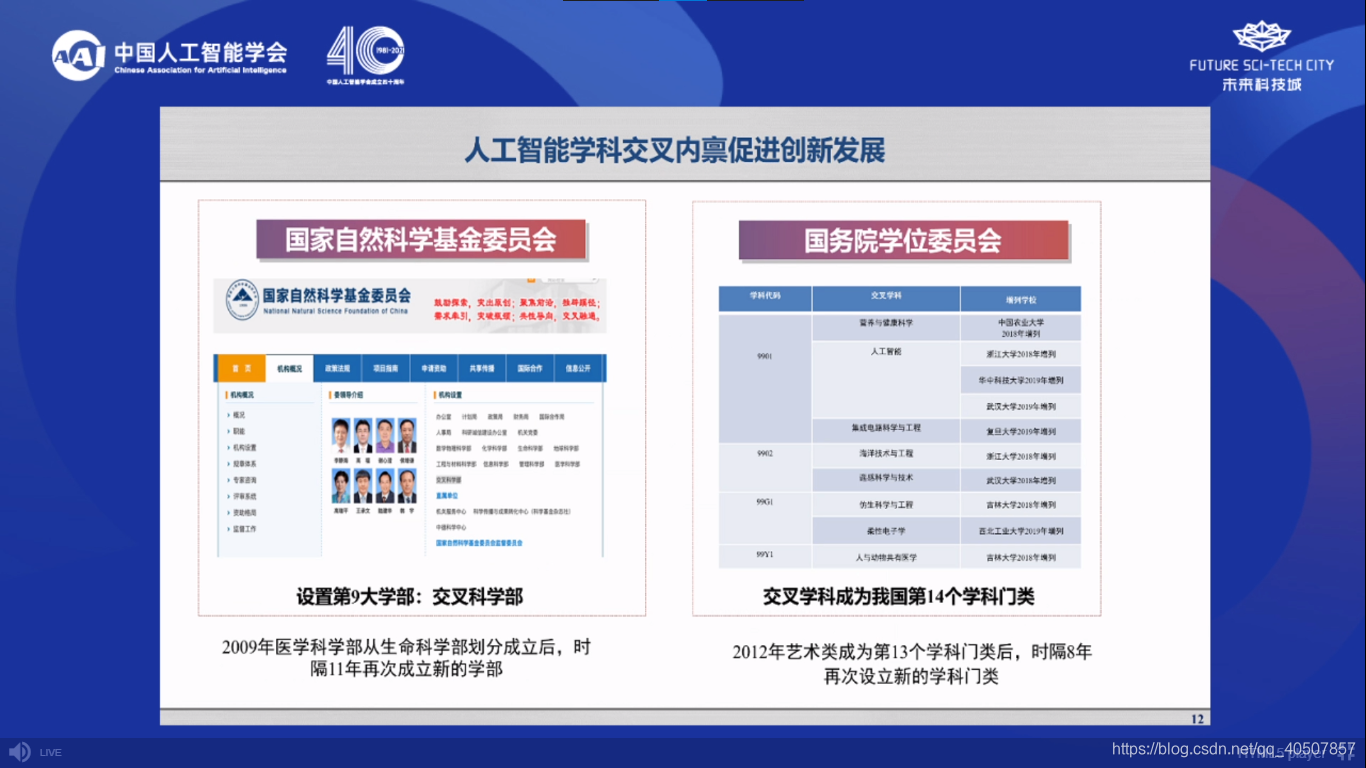Click the 营养与健康科学 cell
The image size is (1366, 768).
(886, 327)
